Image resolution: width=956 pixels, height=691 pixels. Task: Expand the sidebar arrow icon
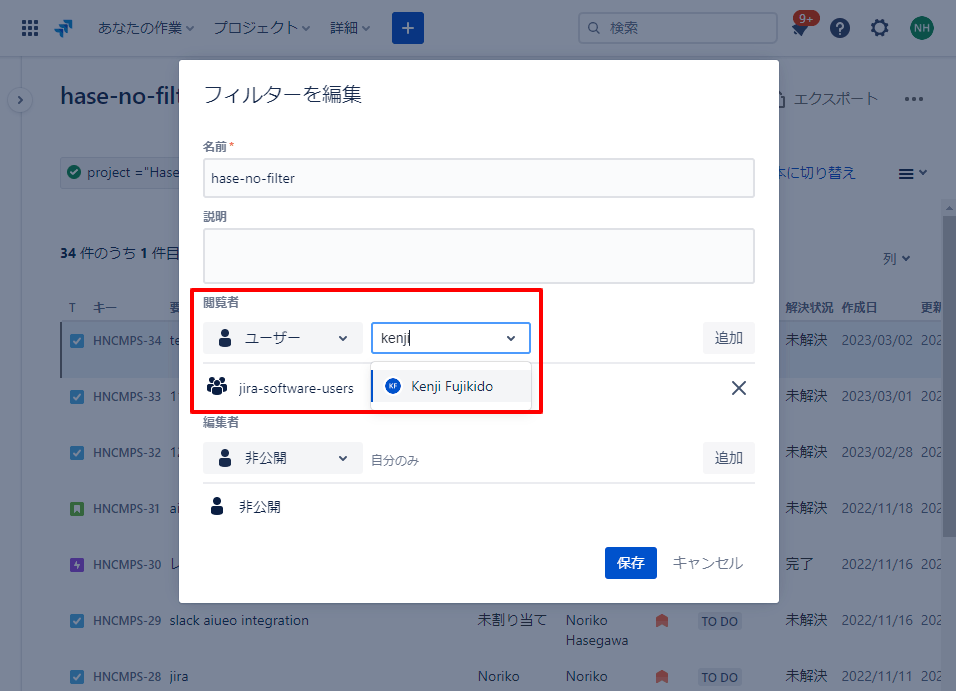[x=20, y=100]
